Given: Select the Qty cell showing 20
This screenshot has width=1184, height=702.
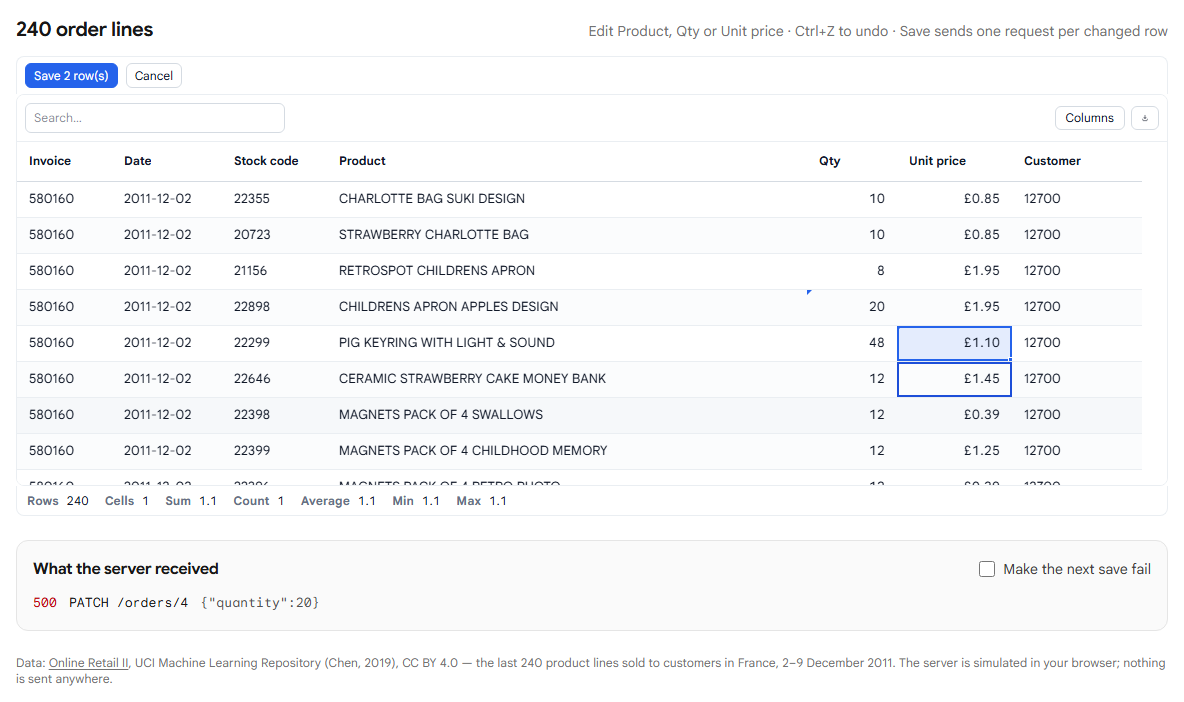Looking at the screenshot, I should [x=853, y=306].
